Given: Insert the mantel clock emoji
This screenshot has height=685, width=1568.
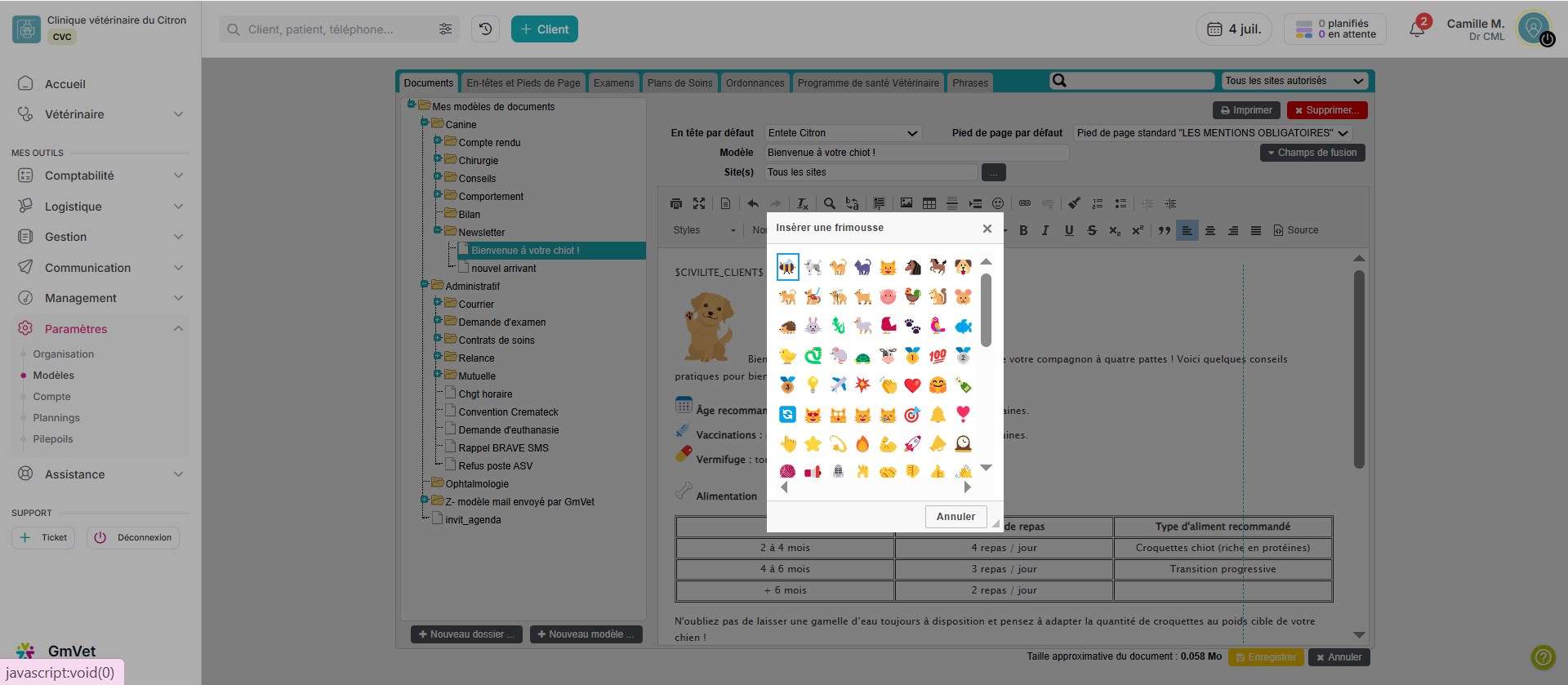Looking at the screenshot, I should point(963,443).
